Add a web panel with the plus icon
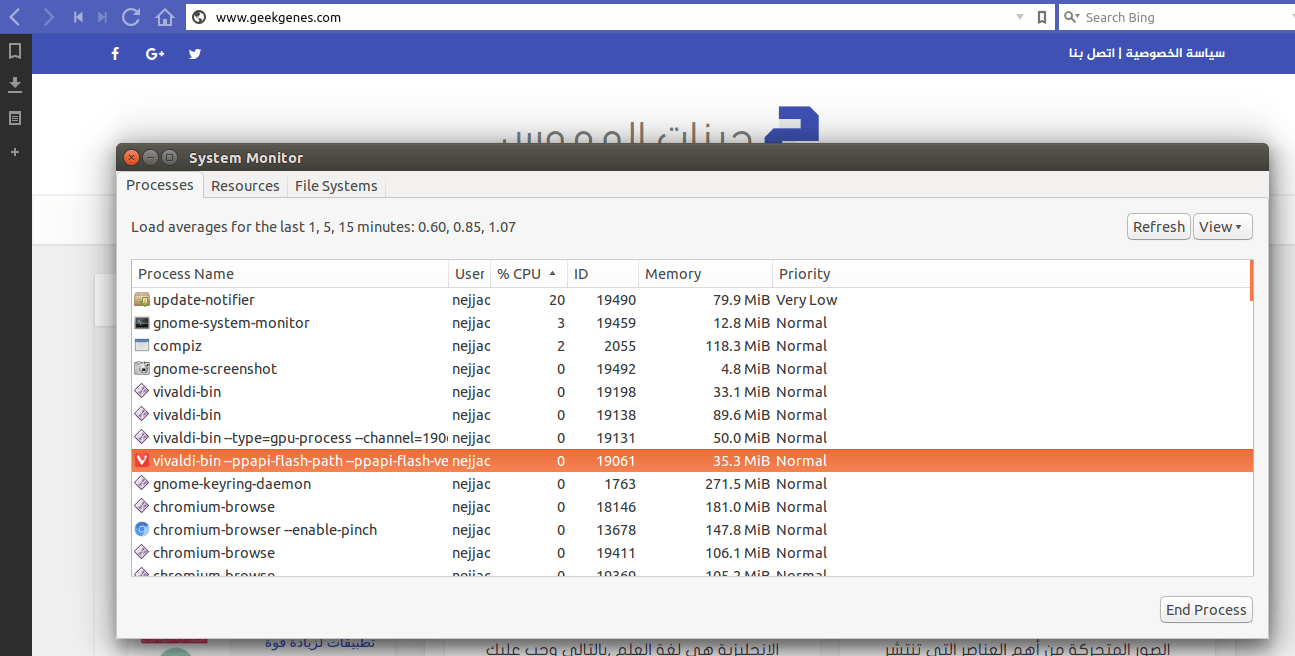Image resolution: width=1295 pixels, height=656 pixels. (15, 152)
